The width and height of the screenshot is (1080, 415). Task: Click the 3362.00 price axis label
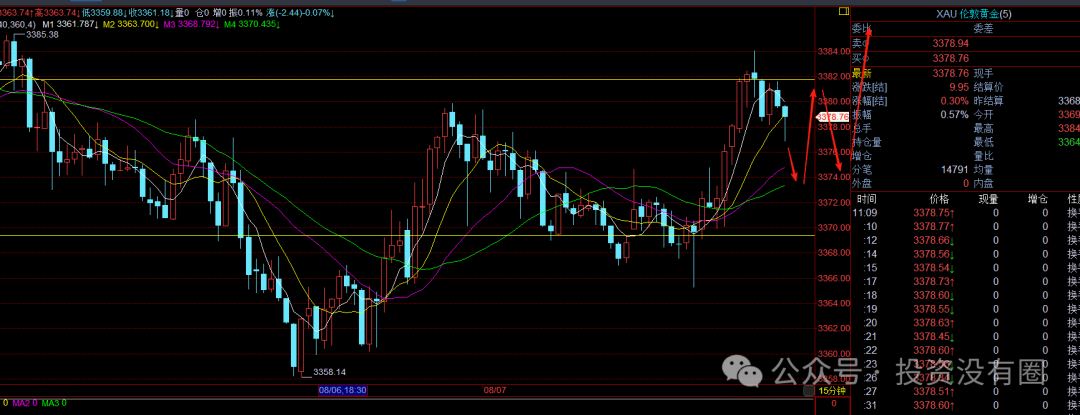pyautogui.click(x=832, y=329)
